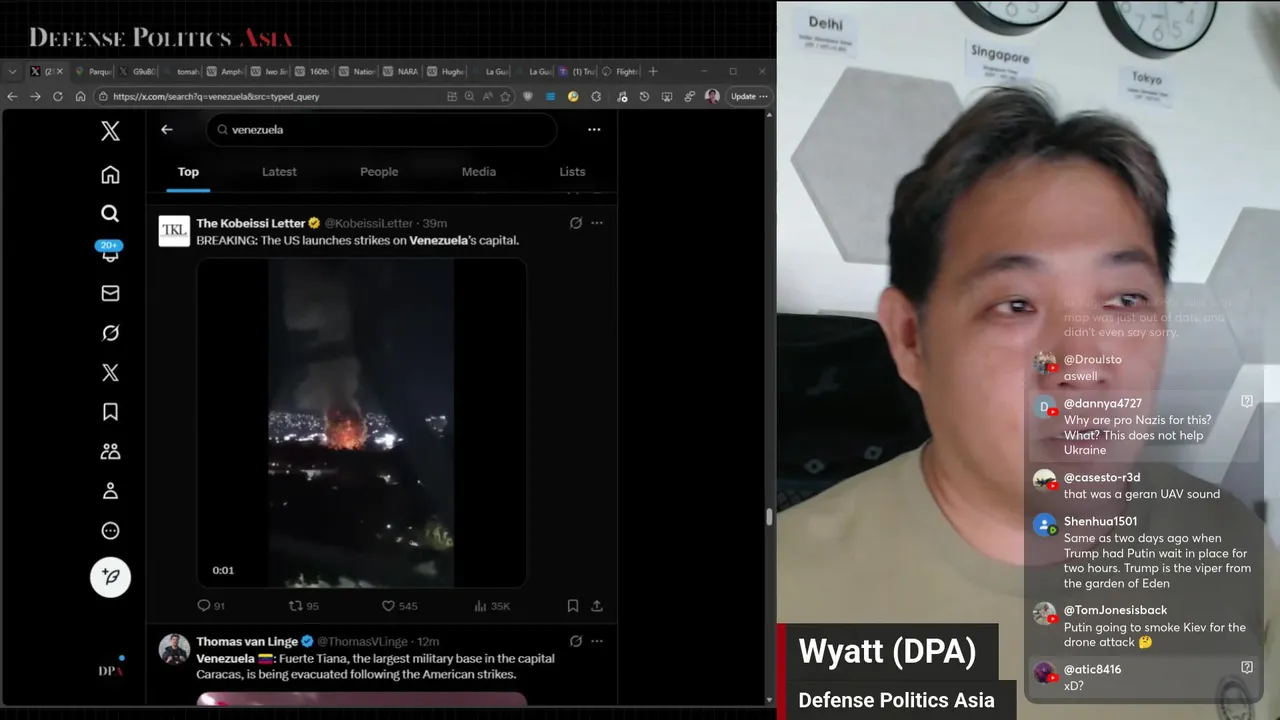The height and width of the screenshot is (720, 1280).
Task: Click the browser forward arrow
Action: [35, 96]
